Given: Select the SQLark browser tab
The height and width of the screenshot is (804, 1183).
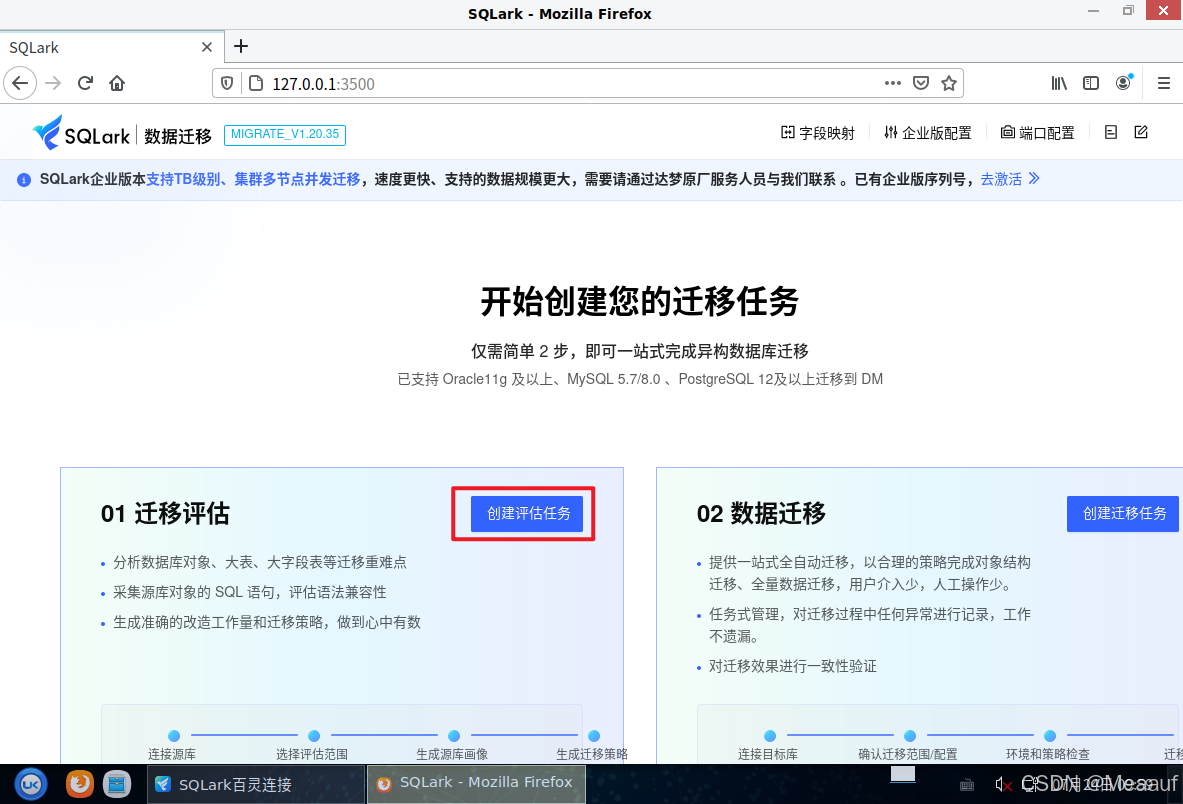Looking at the screenshot, I should tap(112, 48).
